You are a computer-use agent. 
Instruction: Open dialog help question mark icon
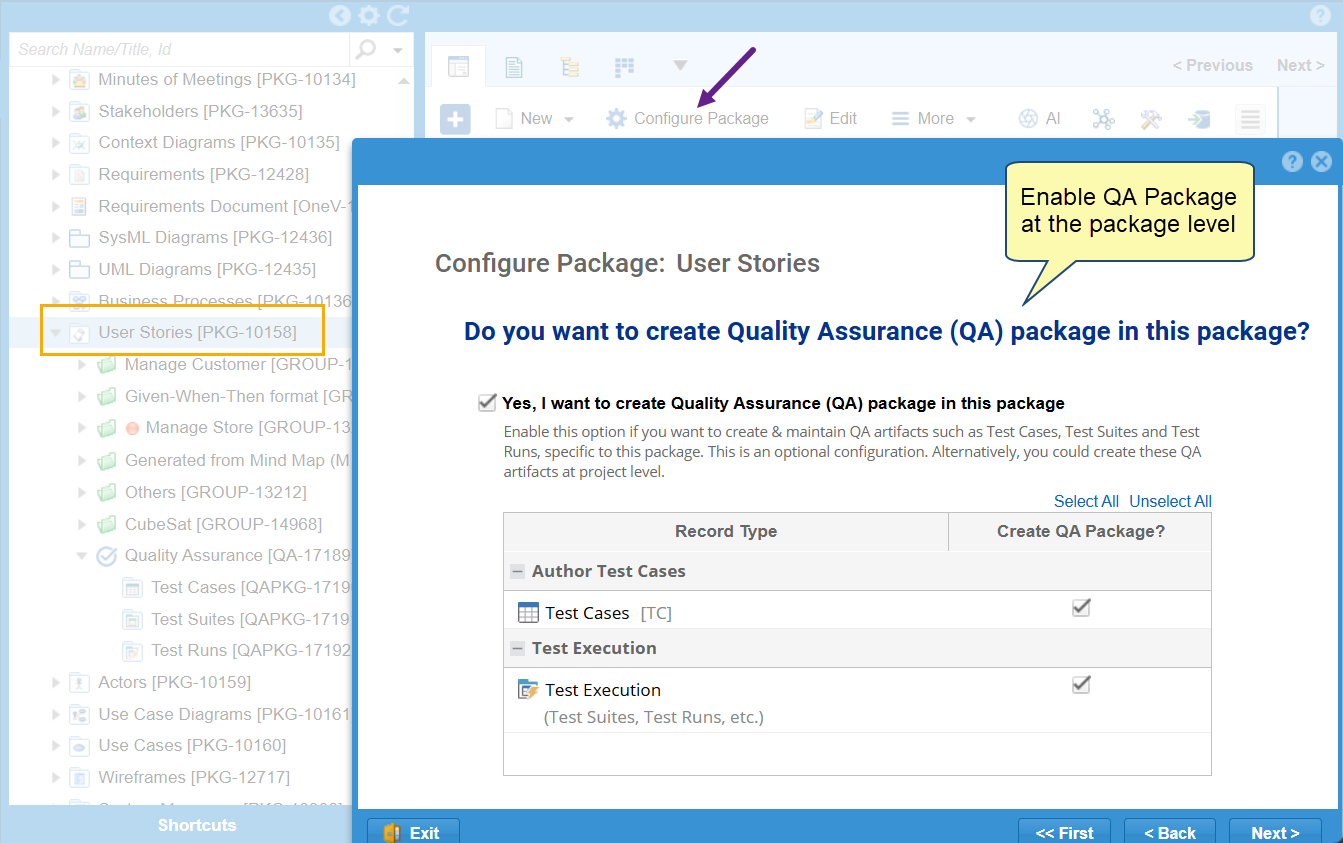click(x=1292, y=161)
